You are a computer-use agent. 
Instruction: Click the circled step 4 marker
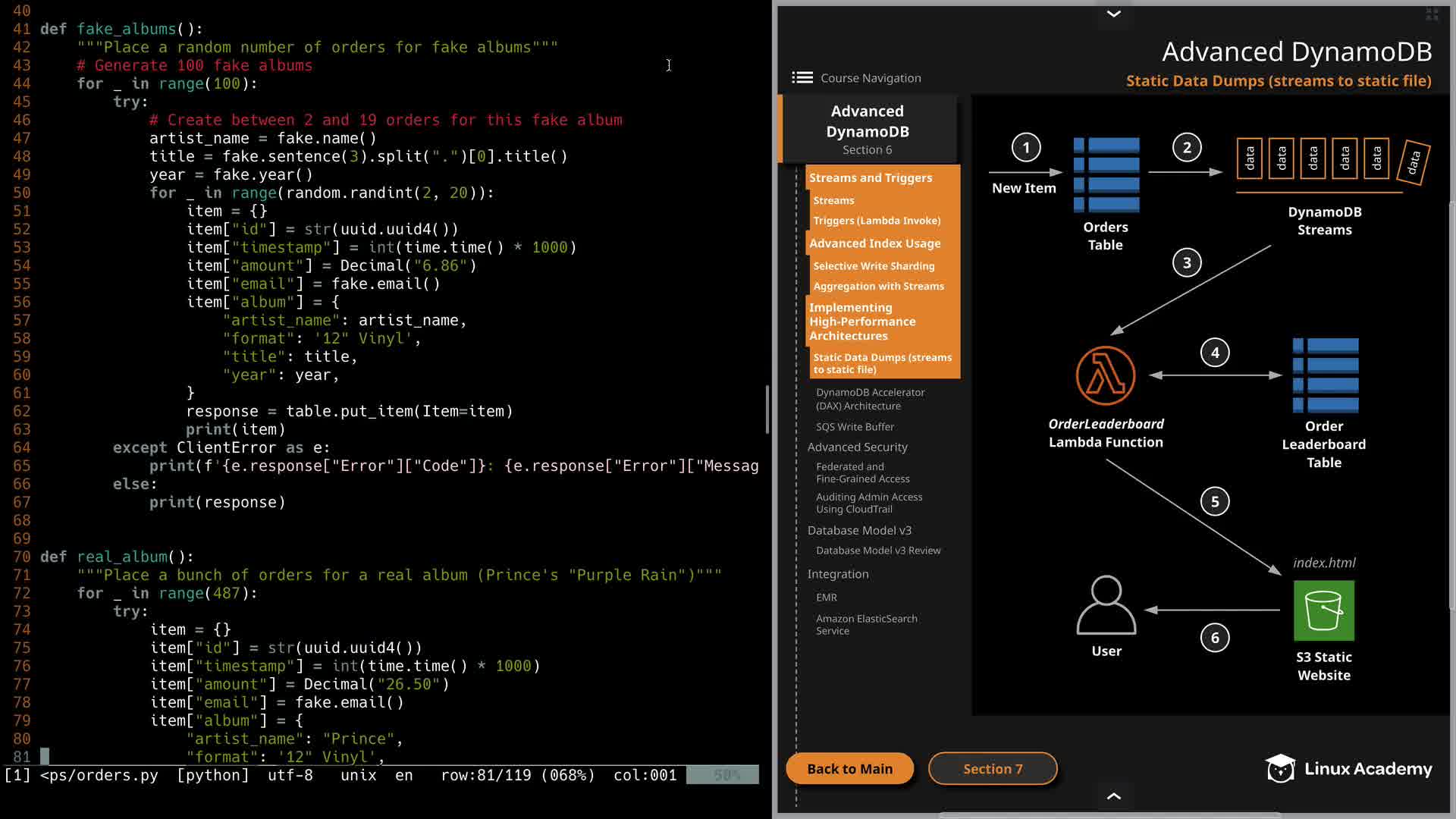point(1215,353)
